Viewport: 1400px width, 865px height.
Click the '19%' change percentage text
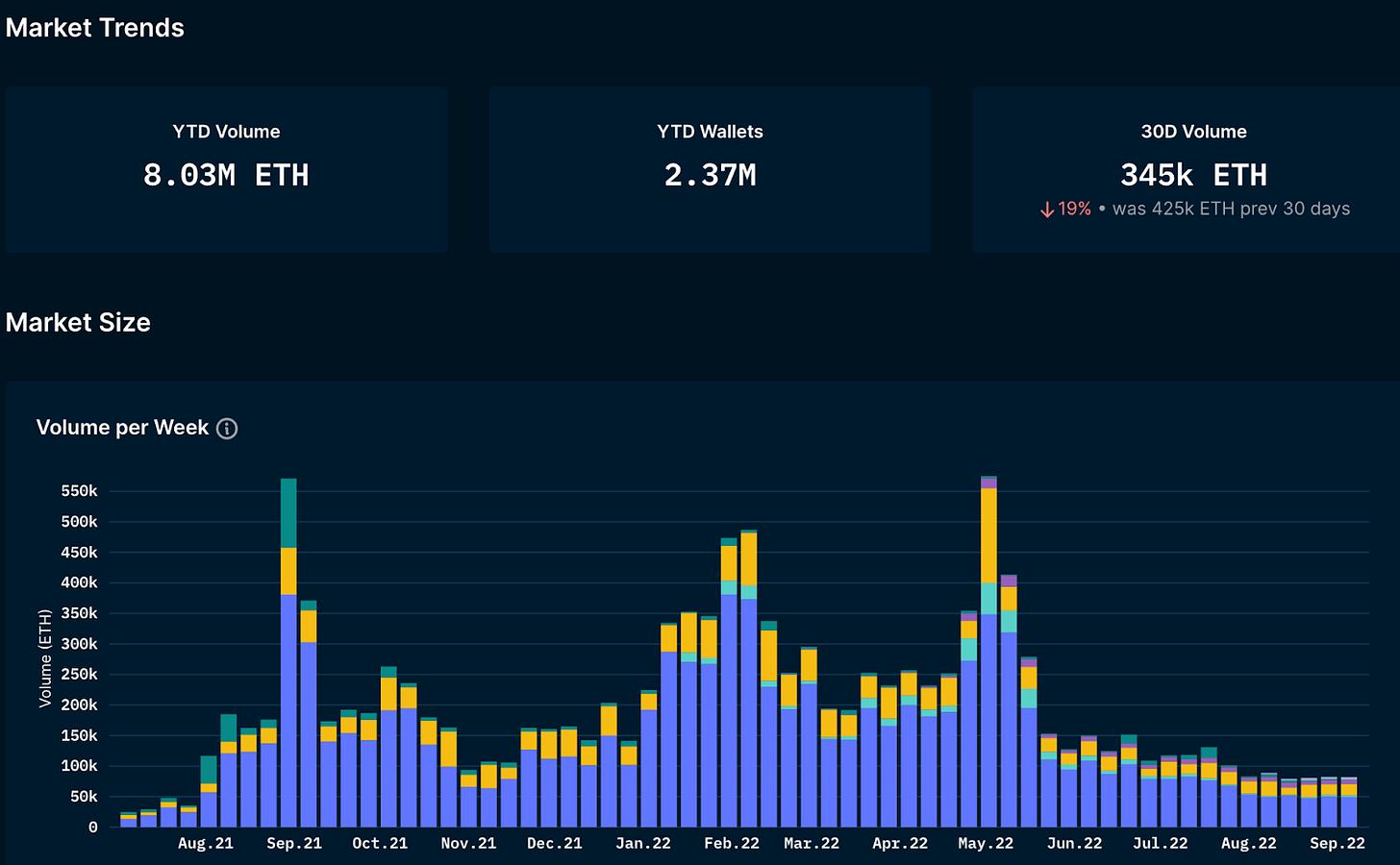[x=1074, y=210]
